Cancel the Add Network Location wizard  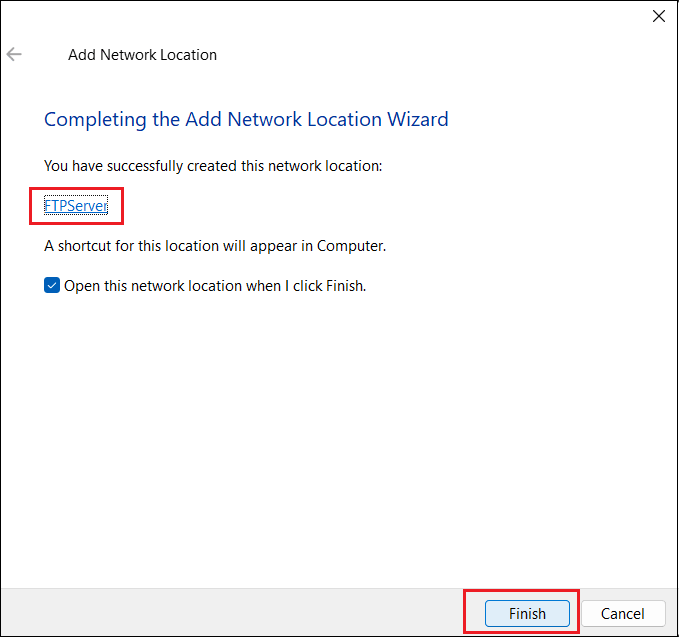623,613
